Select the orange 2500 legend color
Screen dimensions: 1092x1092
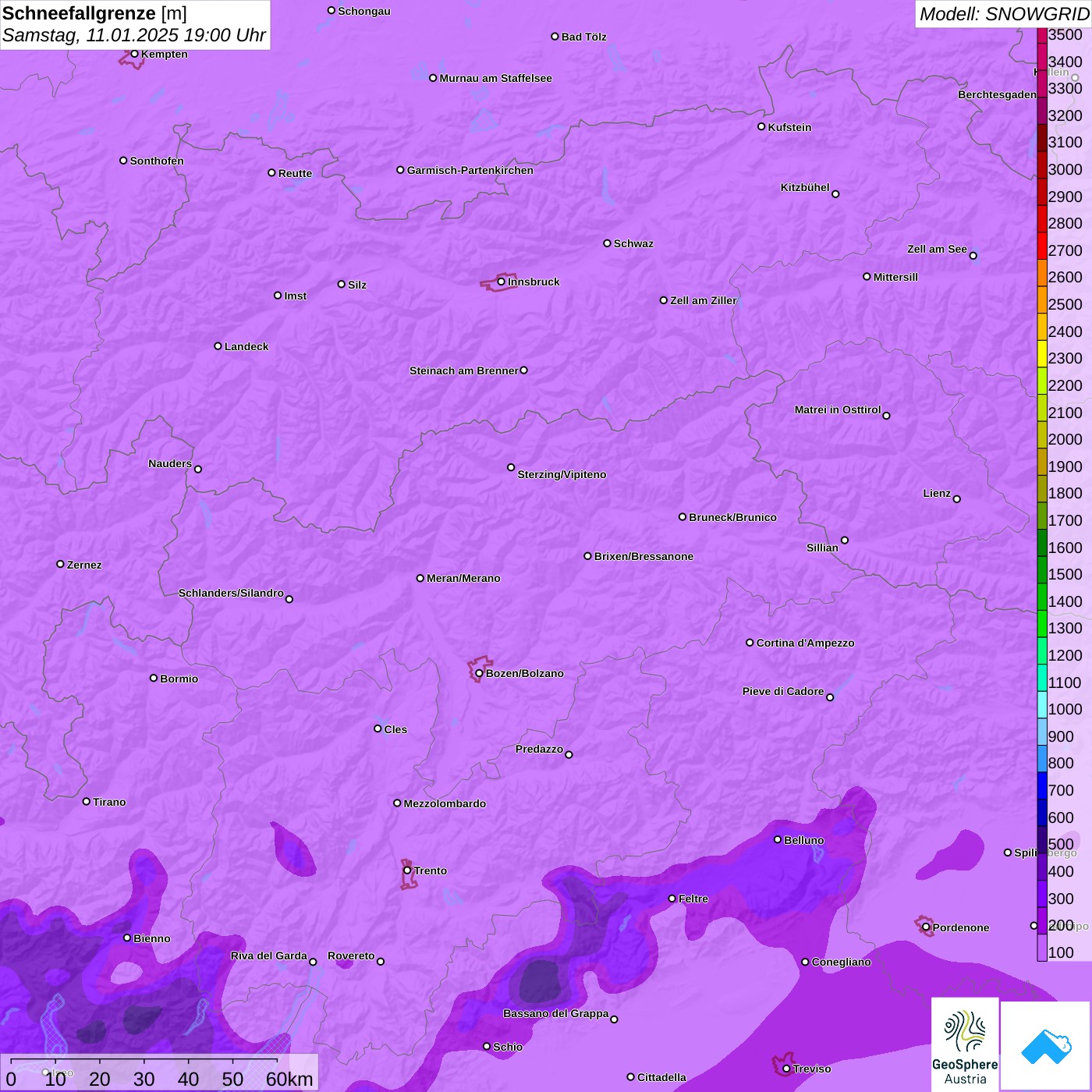tap(1042, 300)
